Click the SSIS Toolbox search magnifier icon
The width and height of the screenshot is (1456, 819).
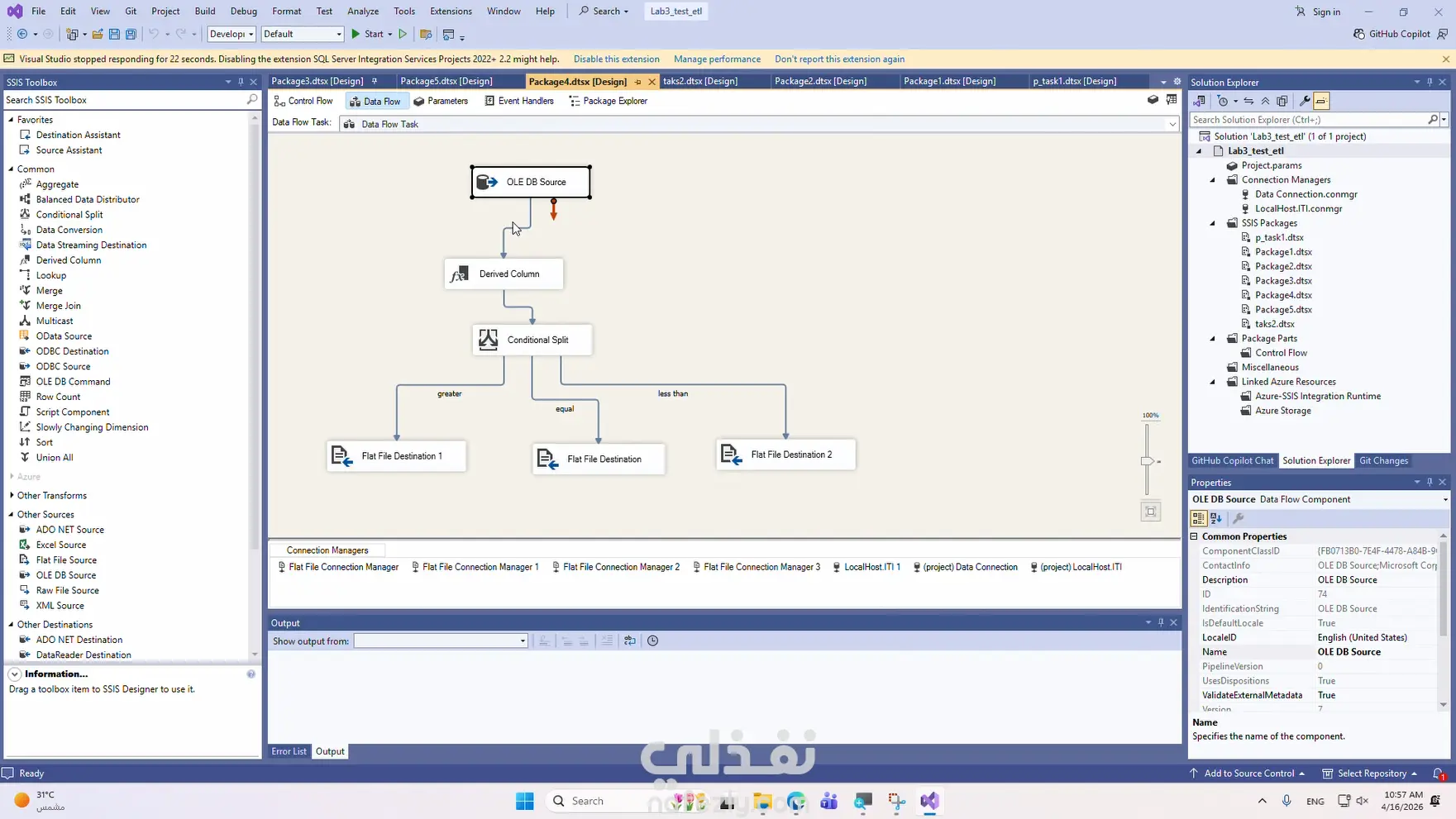(x=252, y=100)
